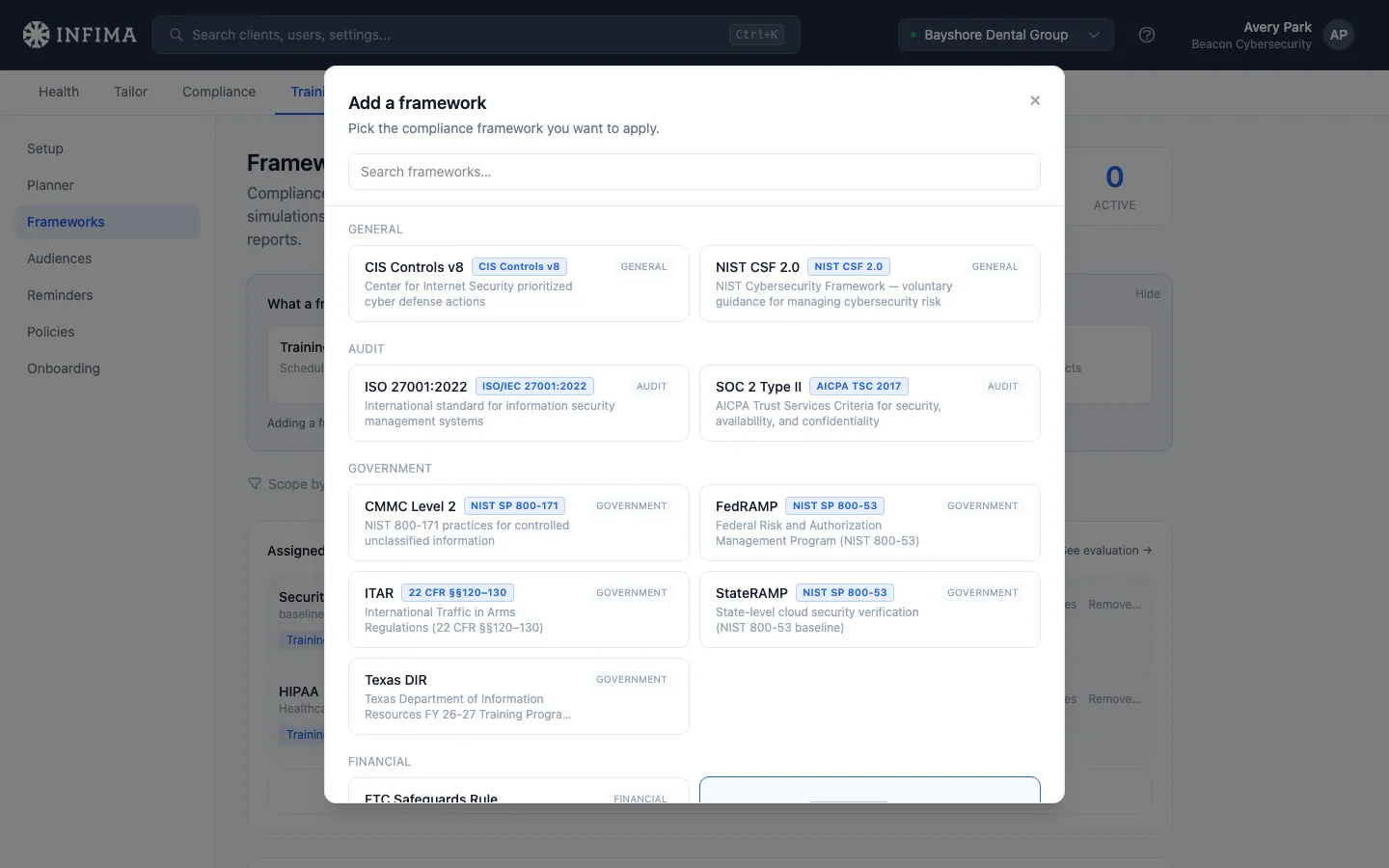Click the NIST SP 800-171 badge

(514, 506)
